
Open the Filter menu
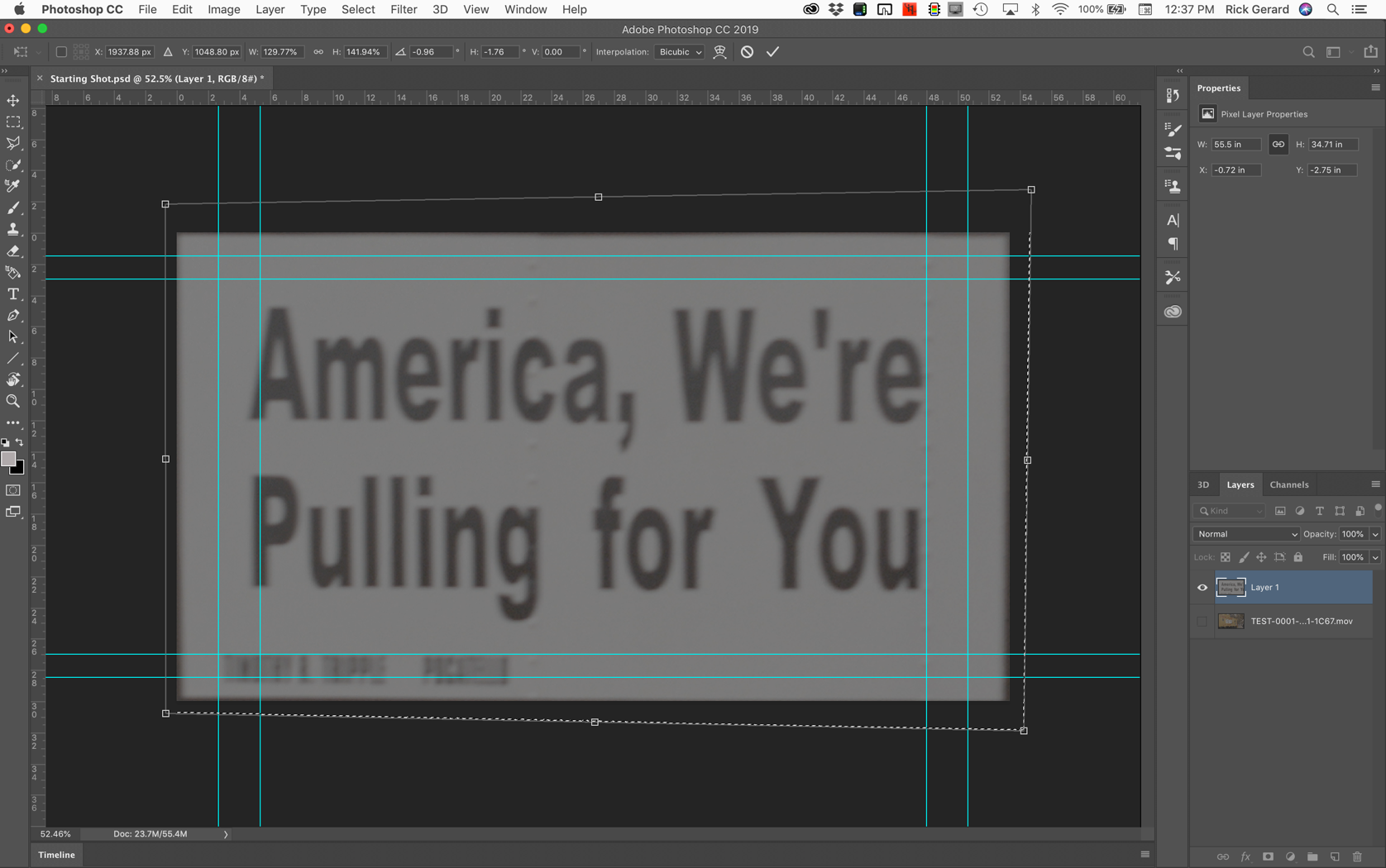[404, 9]
